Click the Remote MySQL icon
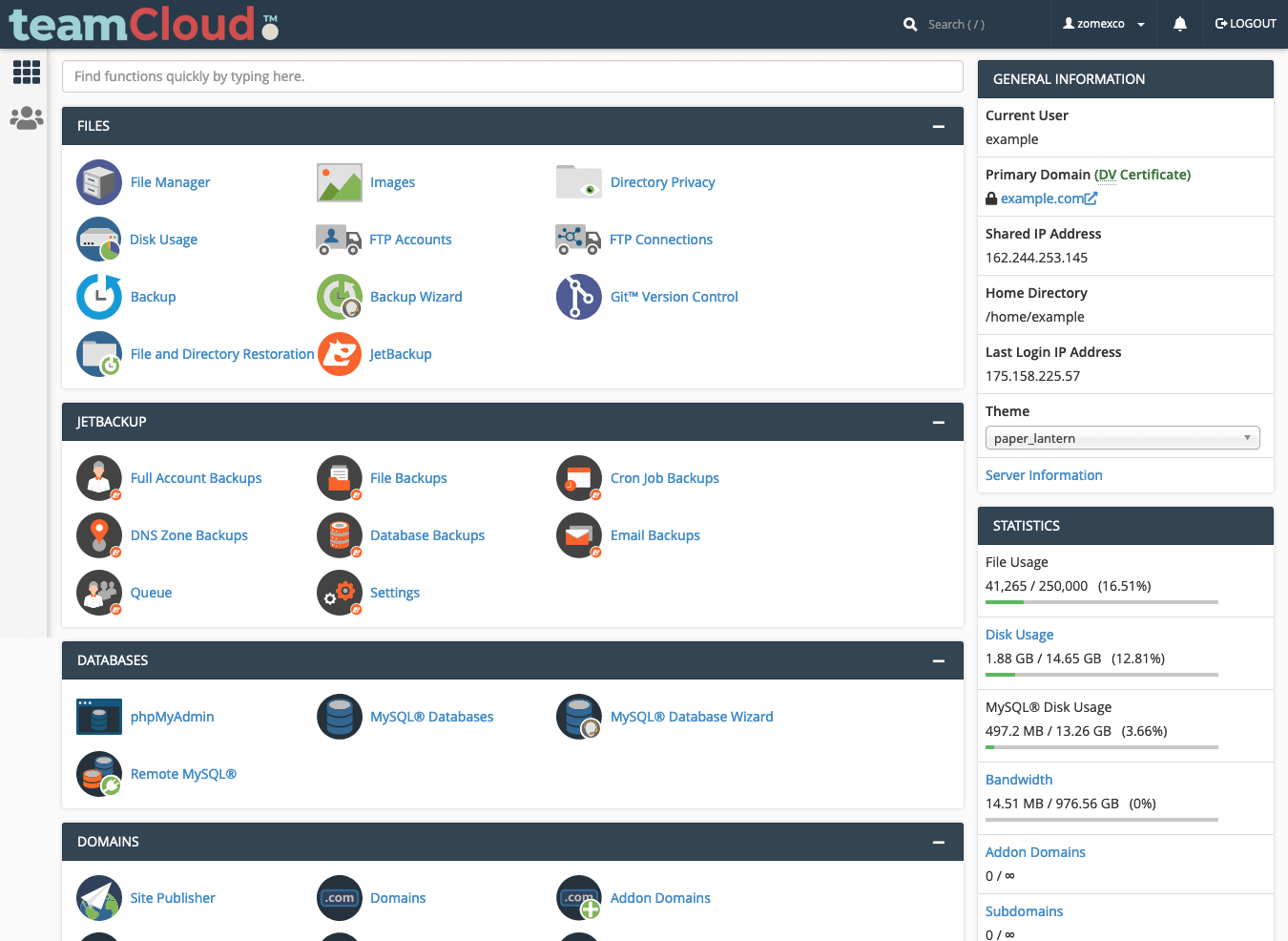The image size is (1288, 941). pos(99,774)
